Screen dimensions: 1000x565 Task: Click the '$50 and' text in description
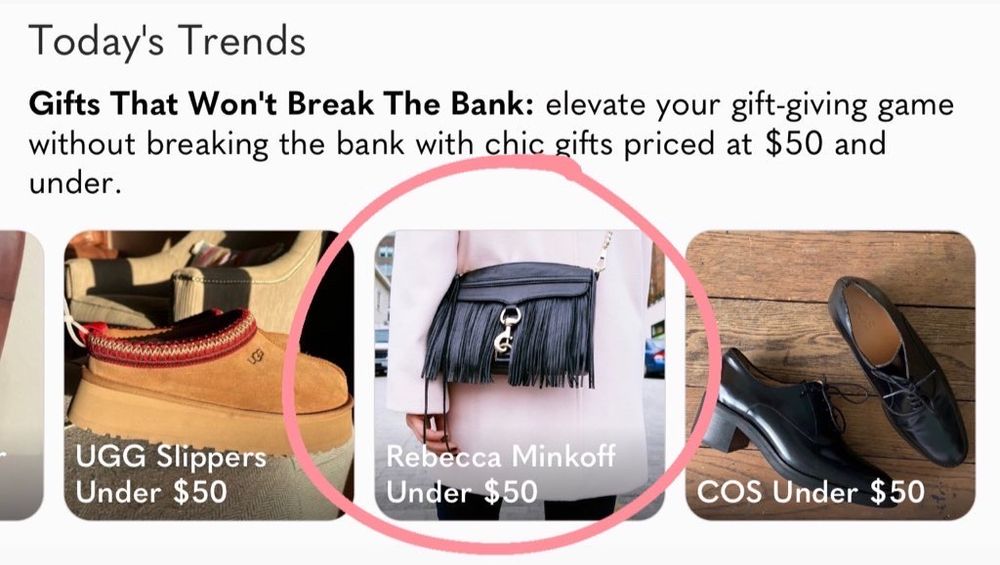click(x=825, y=143)
